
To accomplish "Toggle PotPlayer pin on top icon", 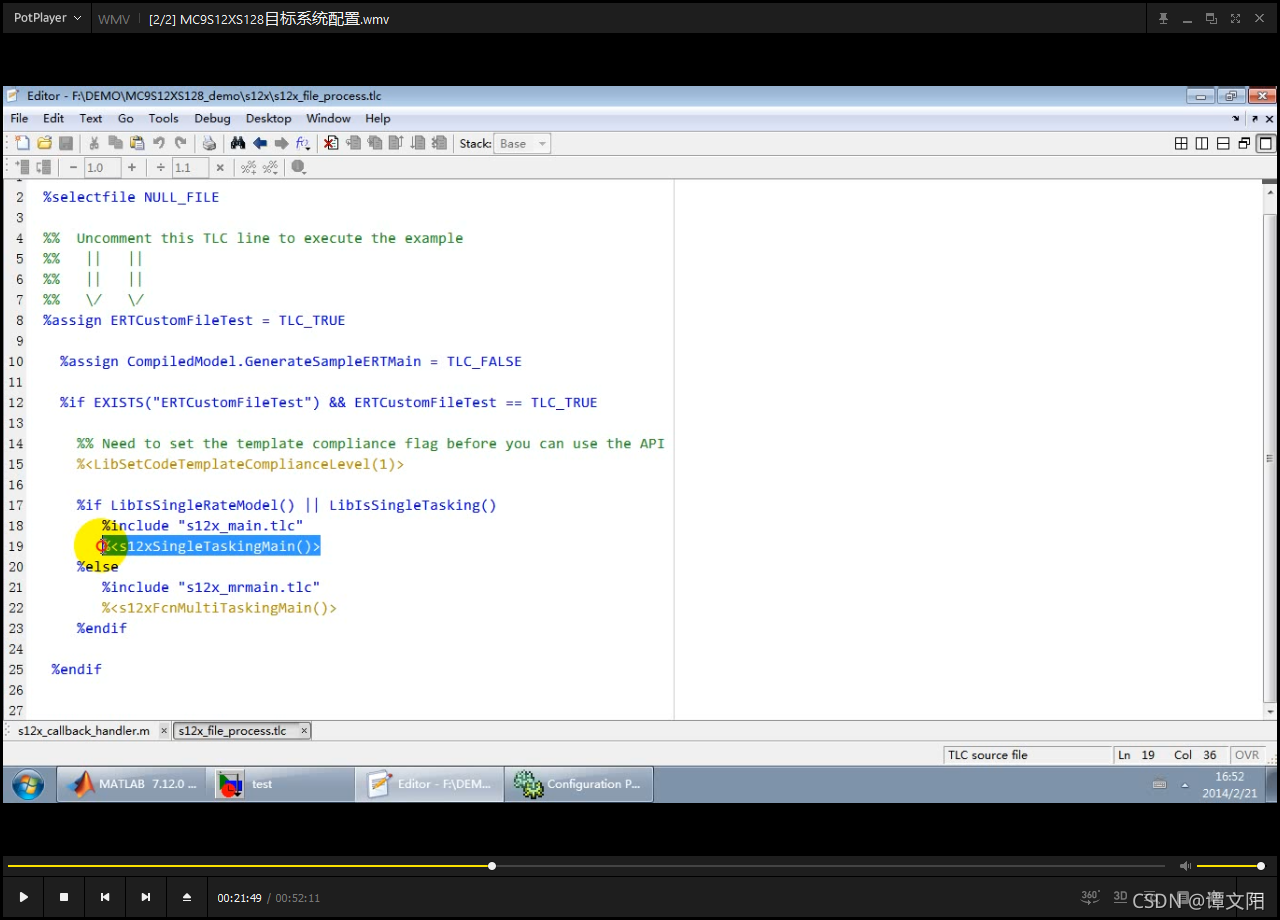I will pos(1163,18).
